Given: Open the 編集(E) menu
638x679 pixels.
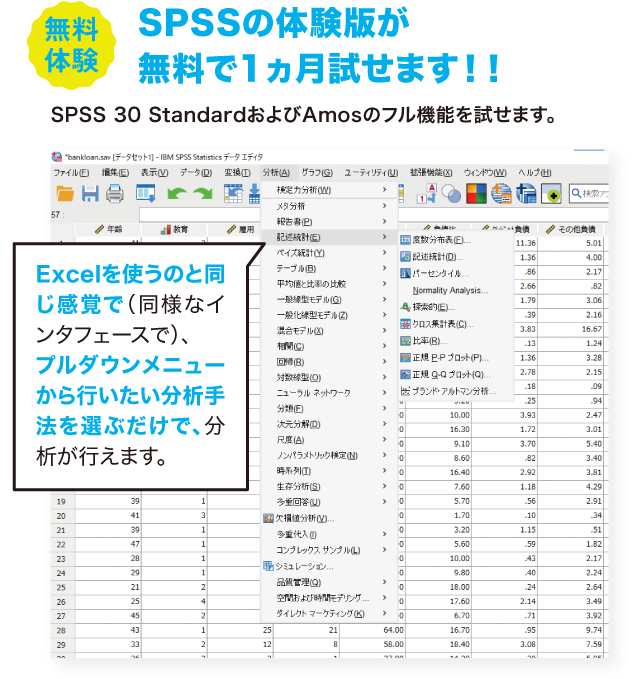Looking at the screenshot, I should tap(115, 173).
